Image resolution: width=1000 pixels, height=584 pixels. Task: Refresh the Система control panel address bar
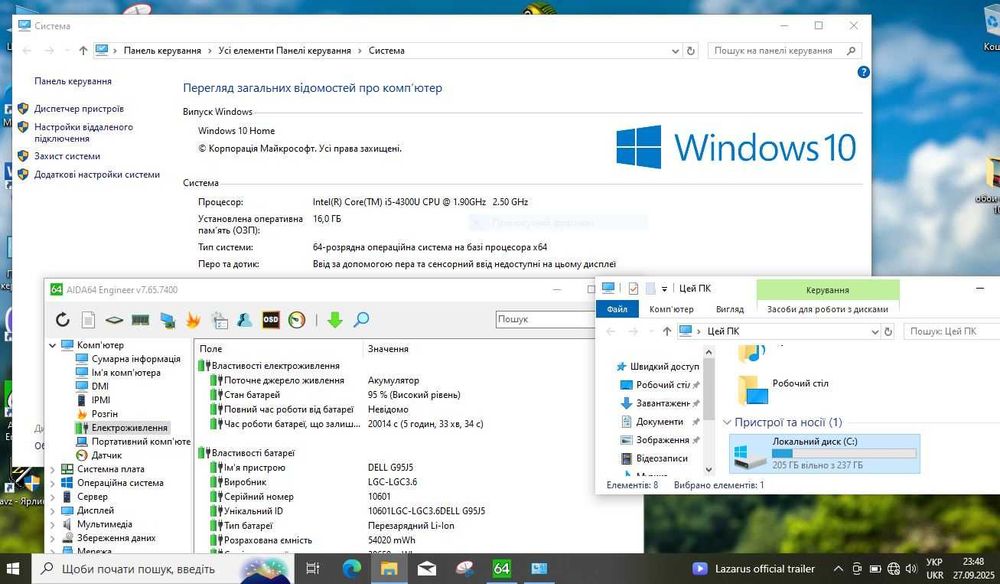[691, 51]
